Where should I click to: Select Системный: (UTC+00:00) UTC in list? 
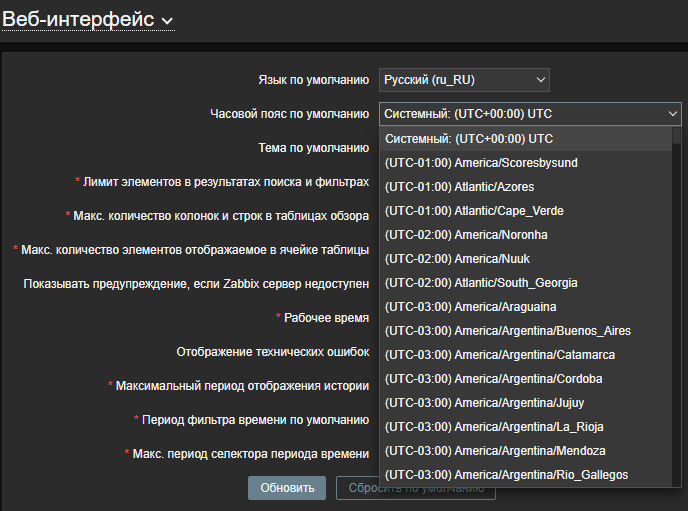(x=469, y=139)
